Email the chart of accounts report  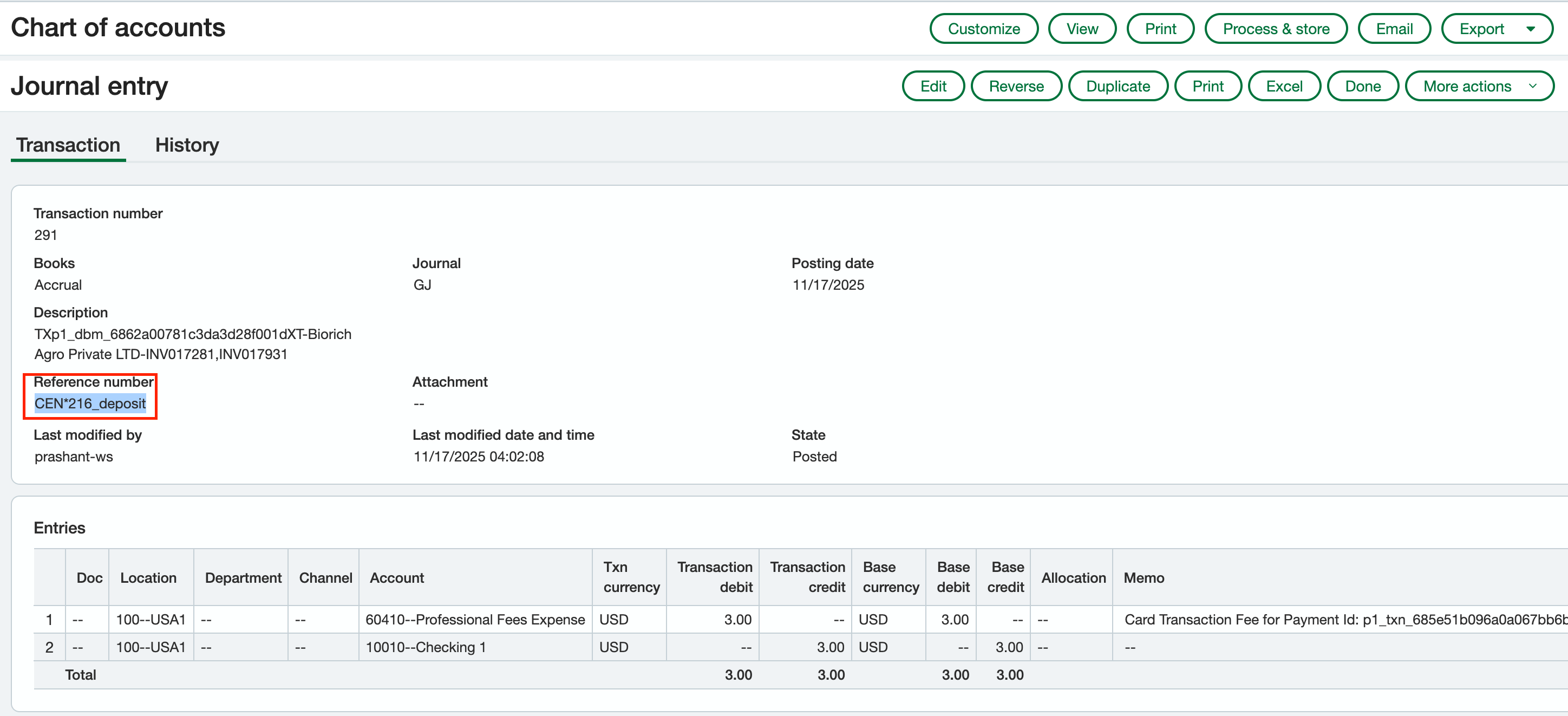click(1393, 29)
